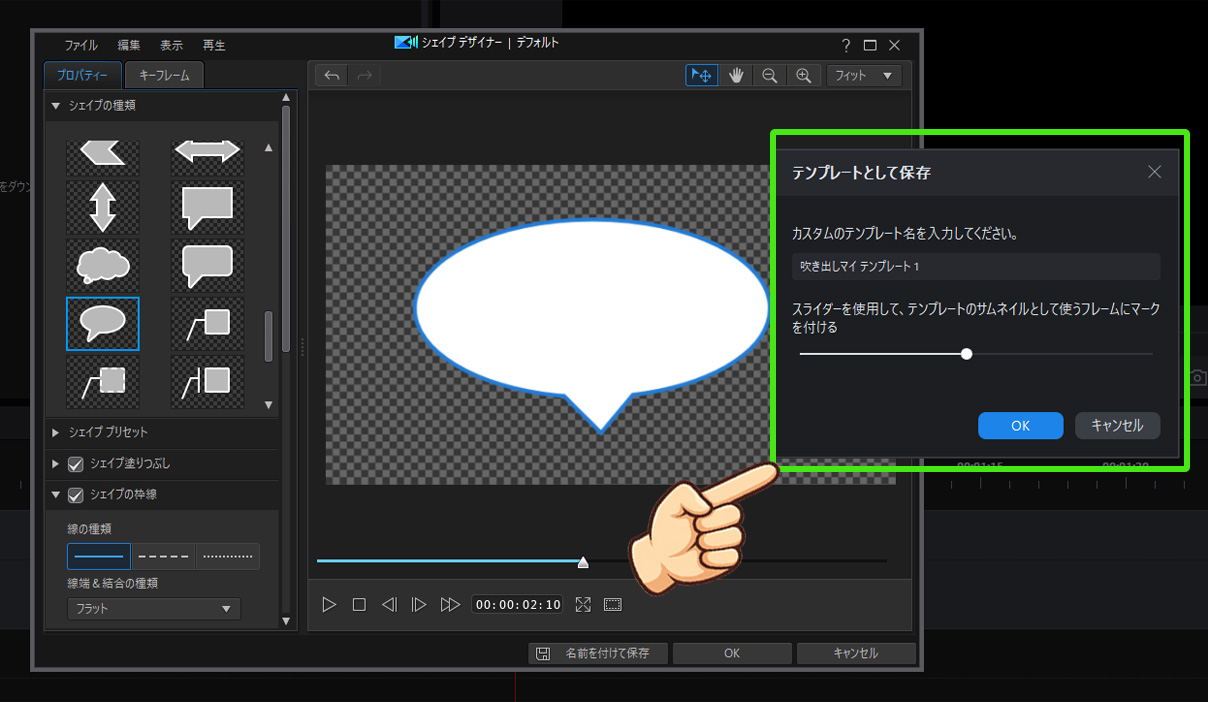The image size is (1208, 702).
Task: Open the fullscreen preview icon
Action: [x=583, y=604]
